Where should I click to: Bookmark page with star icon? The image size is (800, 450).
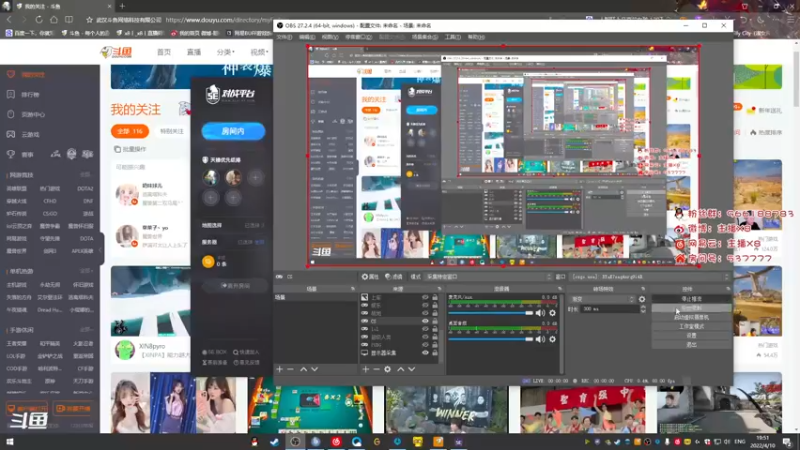click(89, 20)
